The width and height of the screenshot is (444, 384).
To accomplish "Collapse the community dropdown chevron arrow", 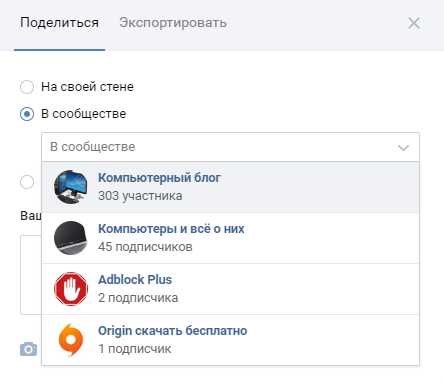I will tap(403, 148).
